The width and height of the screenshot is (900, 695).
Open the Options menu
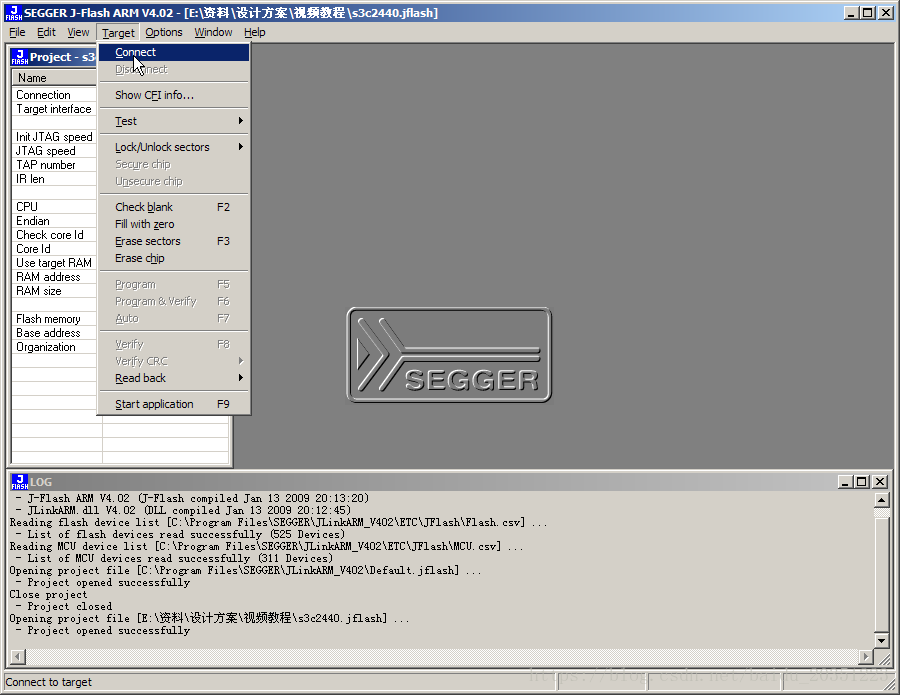click(164, 32)
